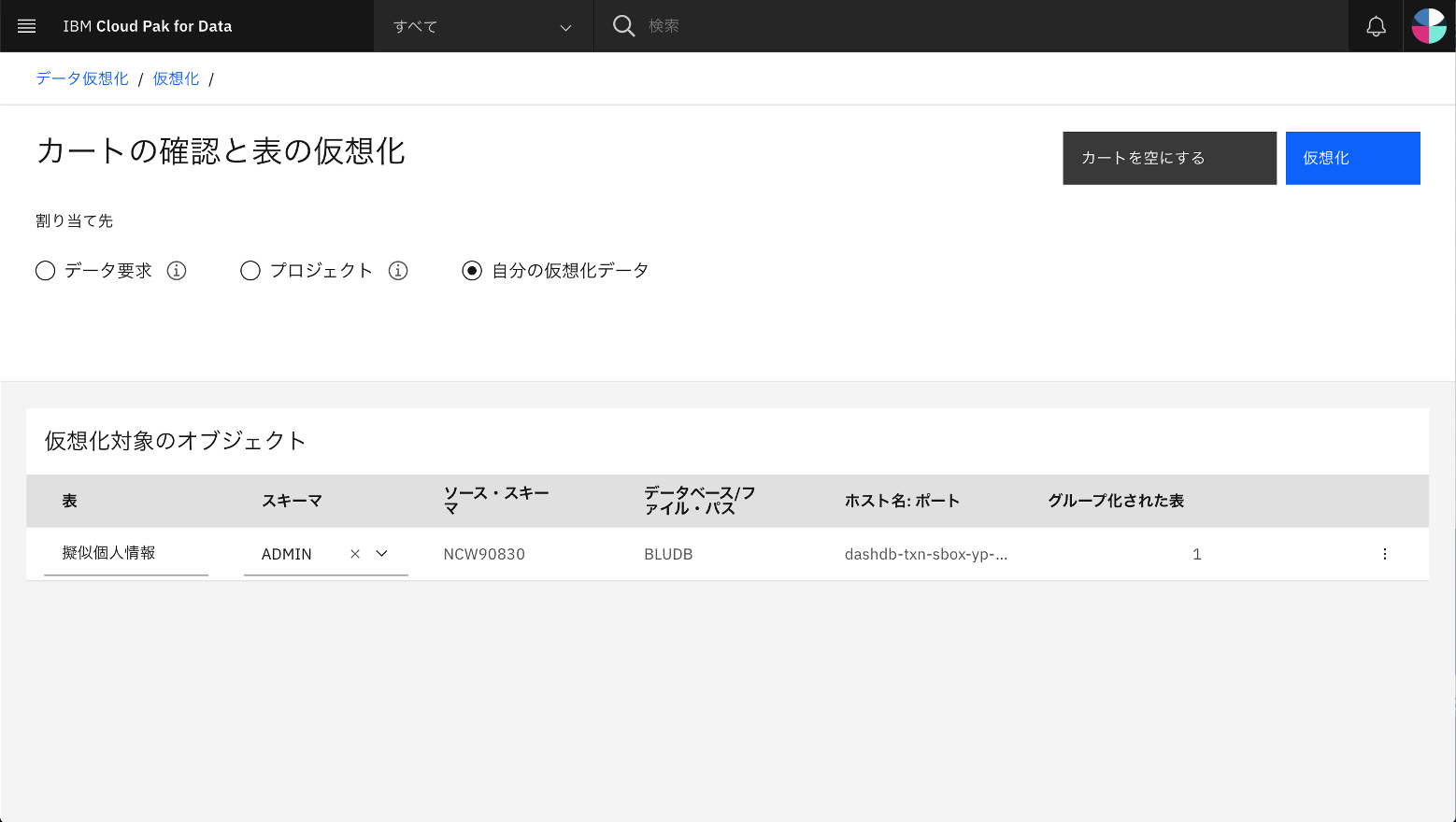Open the hamburger navigation menu

click(x=26, y=25)
